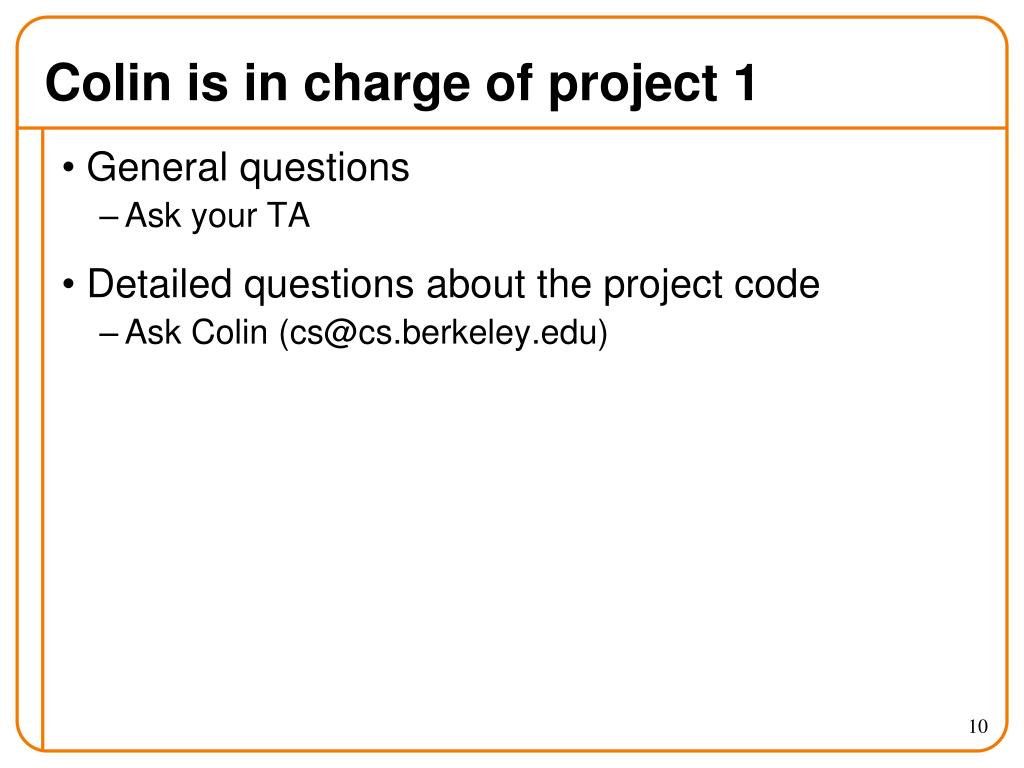
Task: Click the word 'Colin' in the title
Action: [x=108, y=82]
